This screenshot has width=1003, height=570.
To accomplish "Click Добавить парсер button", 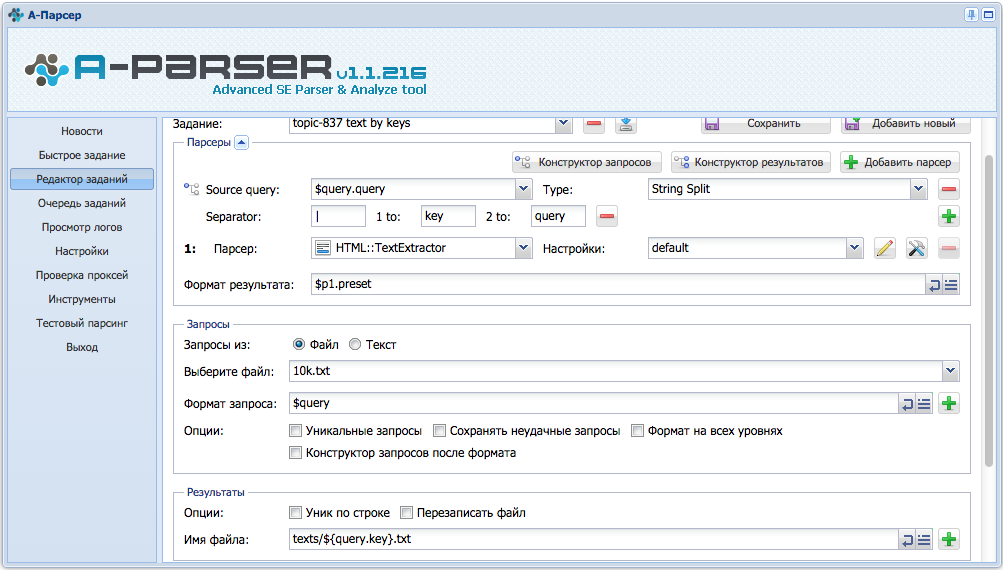I will pos(899,162).
